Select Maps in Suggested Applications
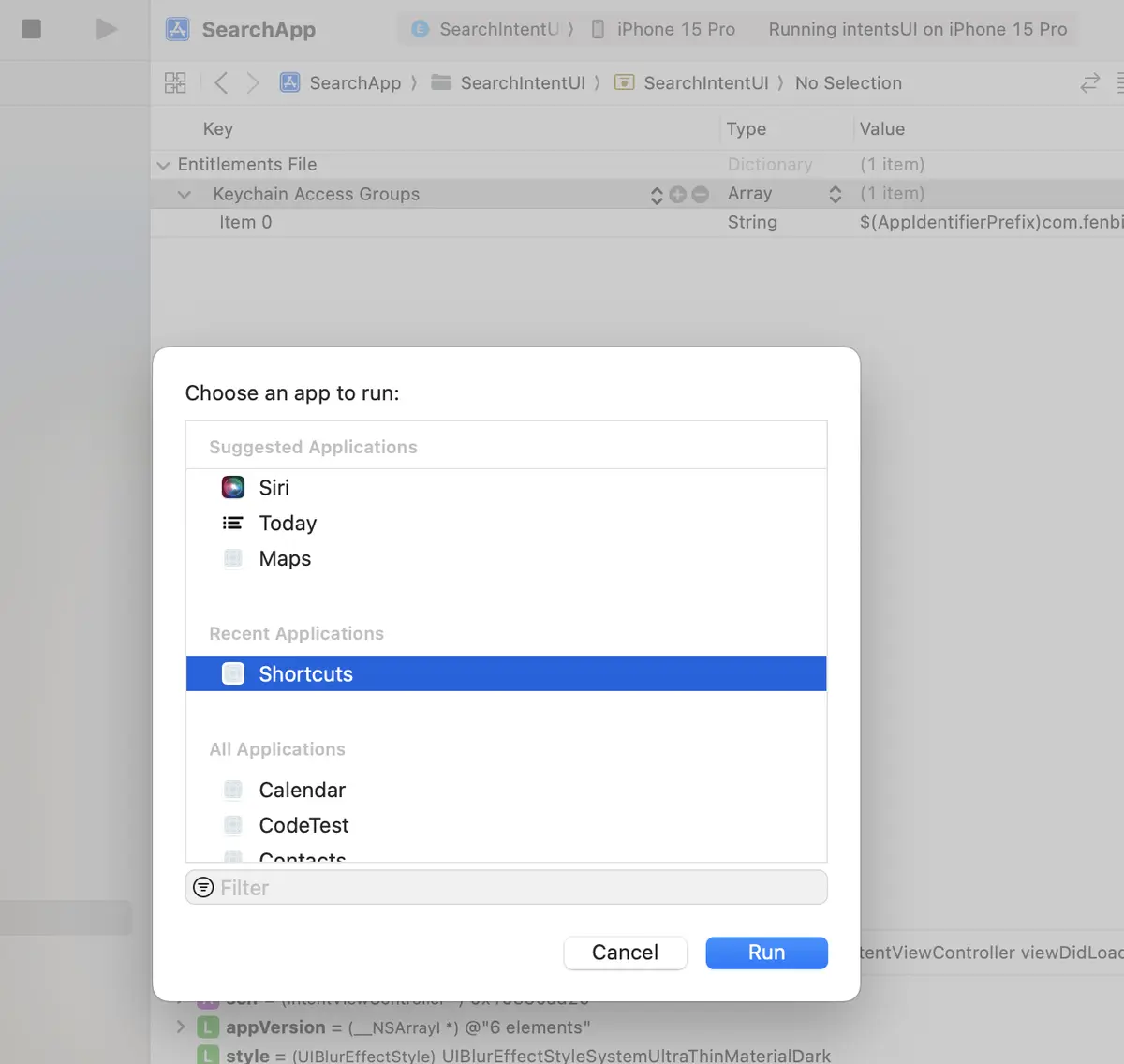This screenshot has height=1064, width=1124. click(x=506, y=559)
